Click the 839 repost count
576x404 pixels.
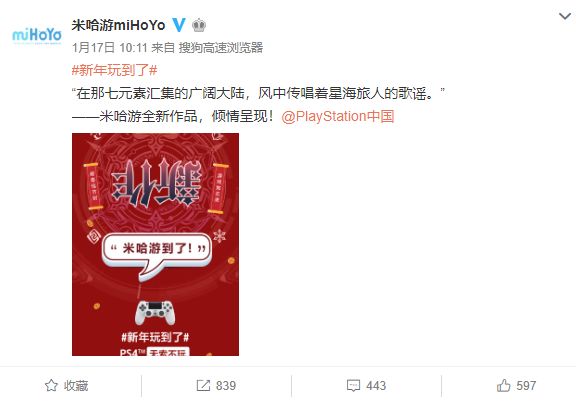click(x=226, y=386)
